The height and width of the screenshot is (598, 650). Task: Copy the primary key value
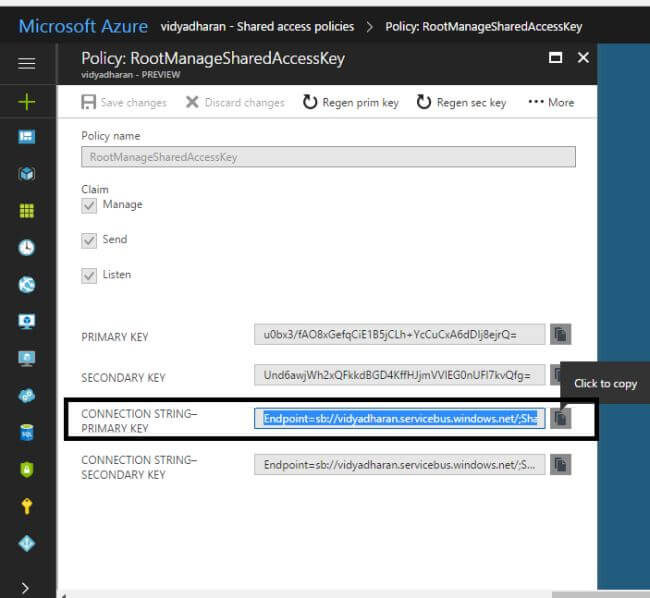[560, 334]
